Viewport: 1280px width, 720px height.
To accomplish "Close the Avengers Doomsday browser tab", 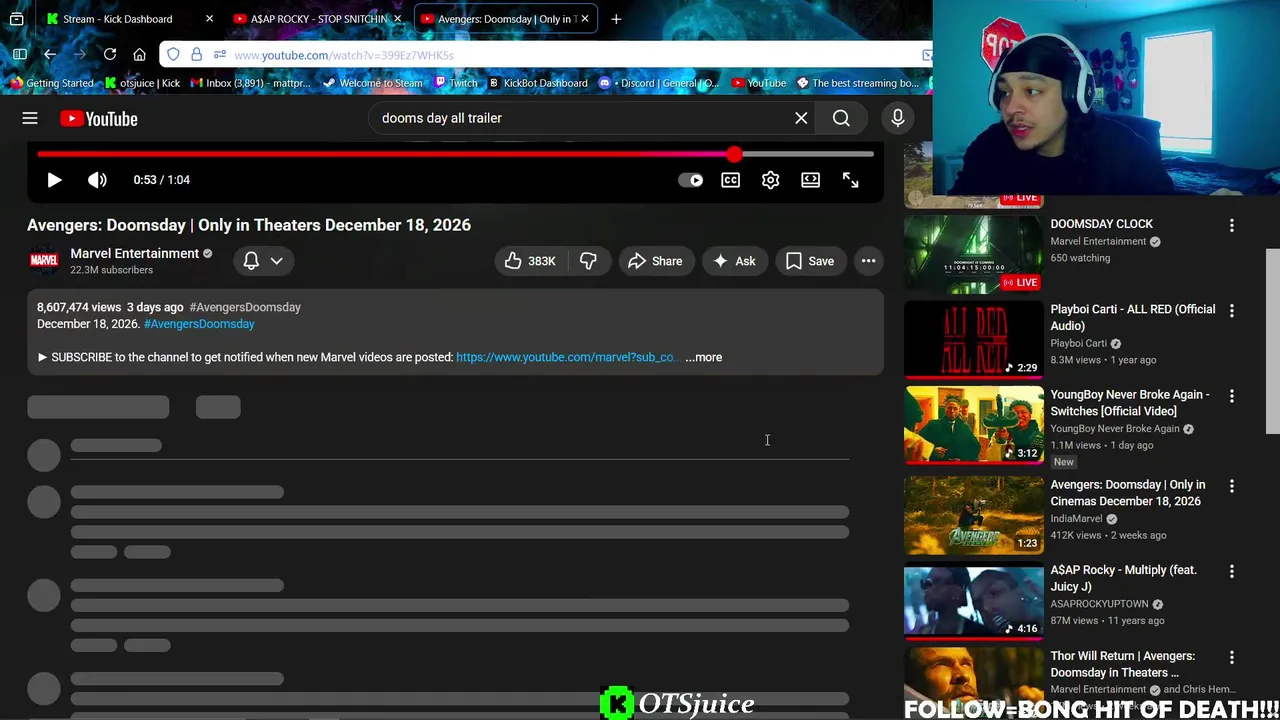I will [x=585, y=19].
